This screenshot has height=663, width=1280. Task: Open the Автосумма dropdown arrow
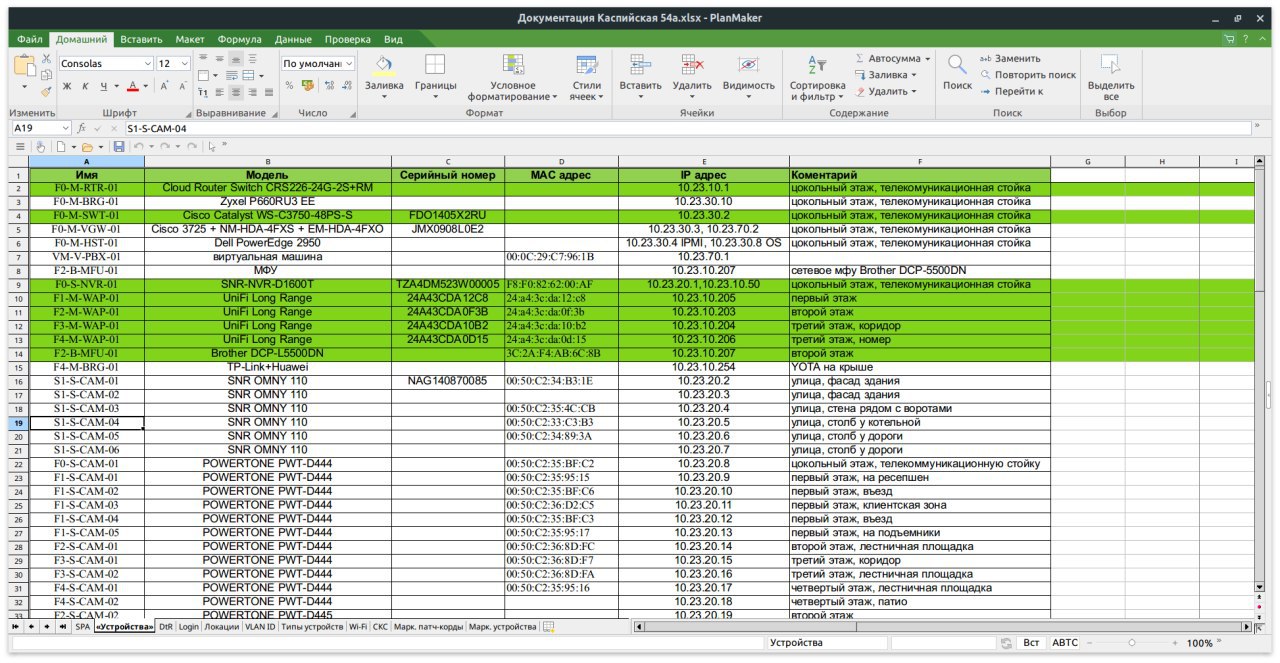click(x=927, y=58)
